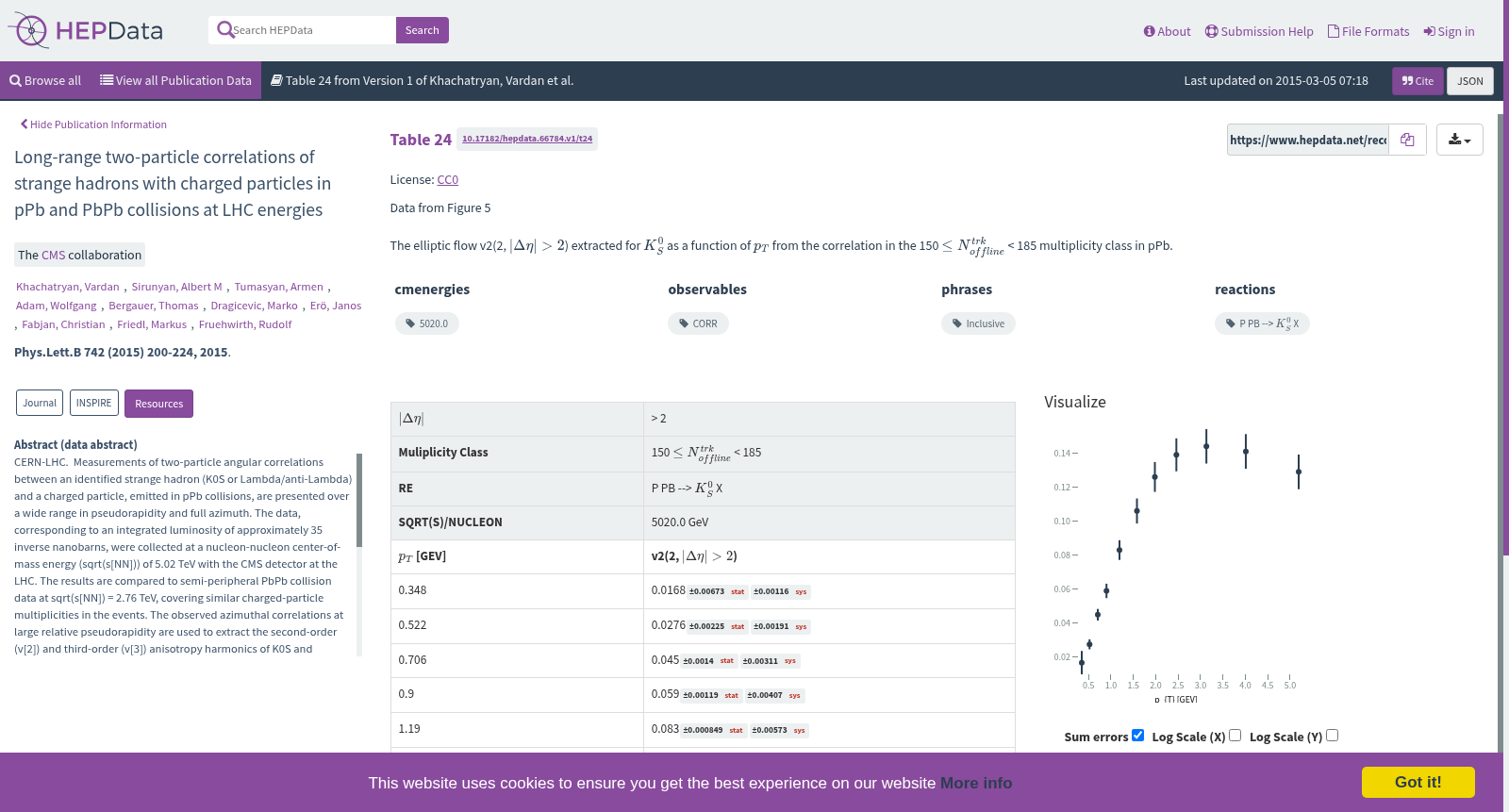This screenshot has height=812, width=1509.
Task: Open the Journal link button
Action: (x=40, y=403)
